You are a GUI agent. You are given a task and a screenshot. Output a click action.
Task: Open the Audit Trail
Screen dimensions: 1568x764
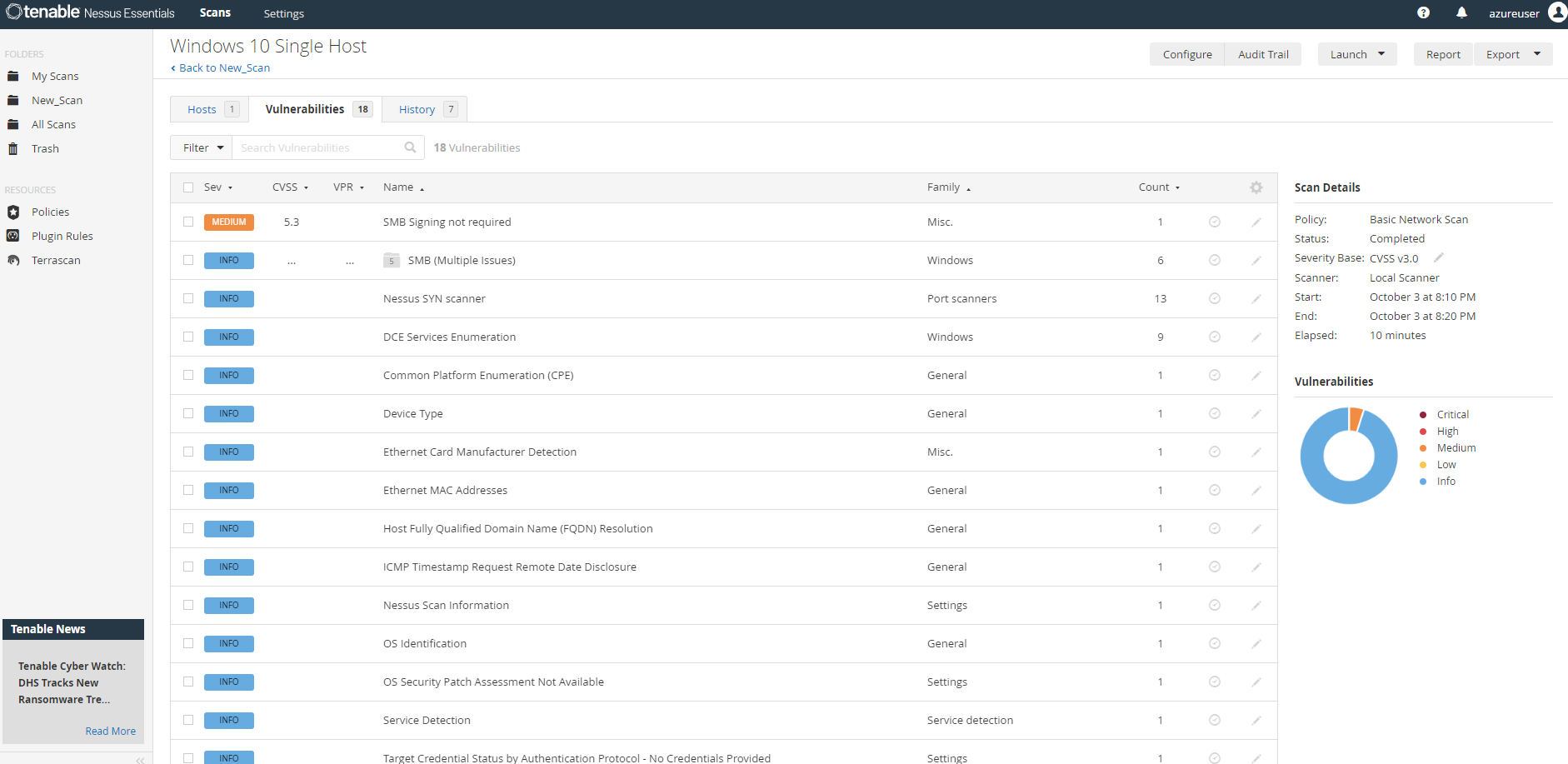[1263, 54]
